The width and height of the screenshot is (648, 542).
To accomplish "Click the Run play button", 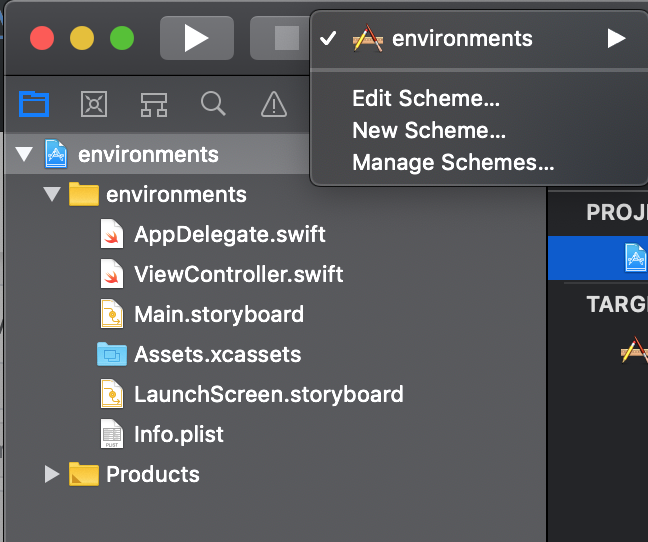I will (x=196, y=38).
